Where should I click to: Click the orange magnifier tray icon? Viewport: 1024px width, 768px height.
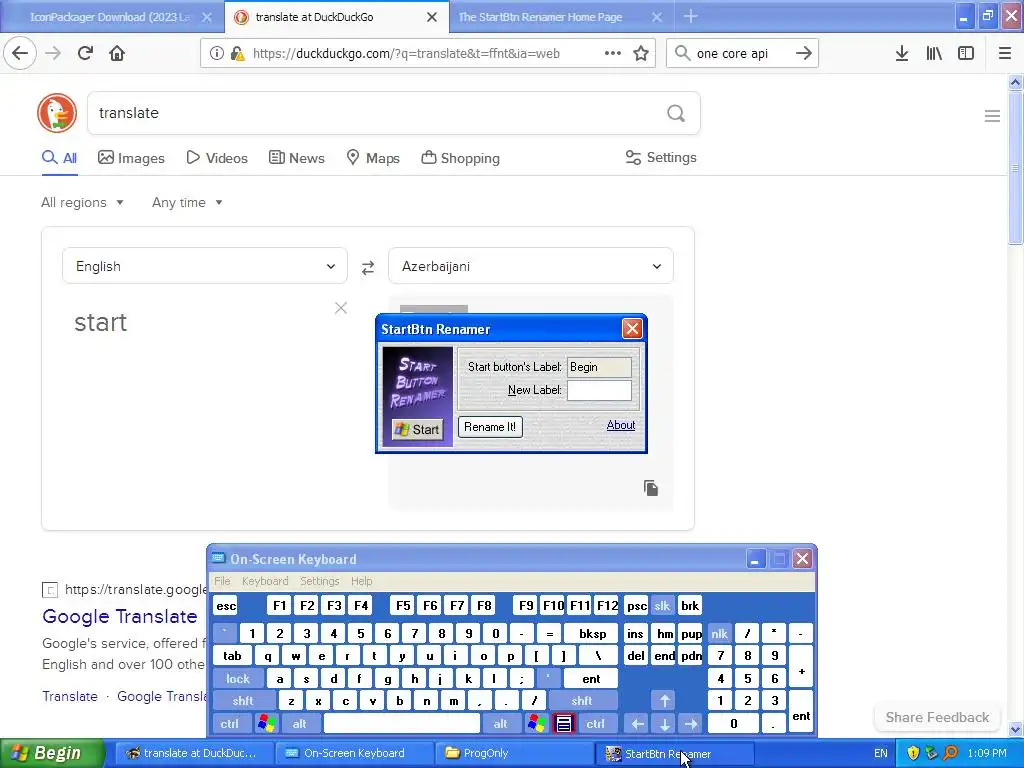[950, 753]
